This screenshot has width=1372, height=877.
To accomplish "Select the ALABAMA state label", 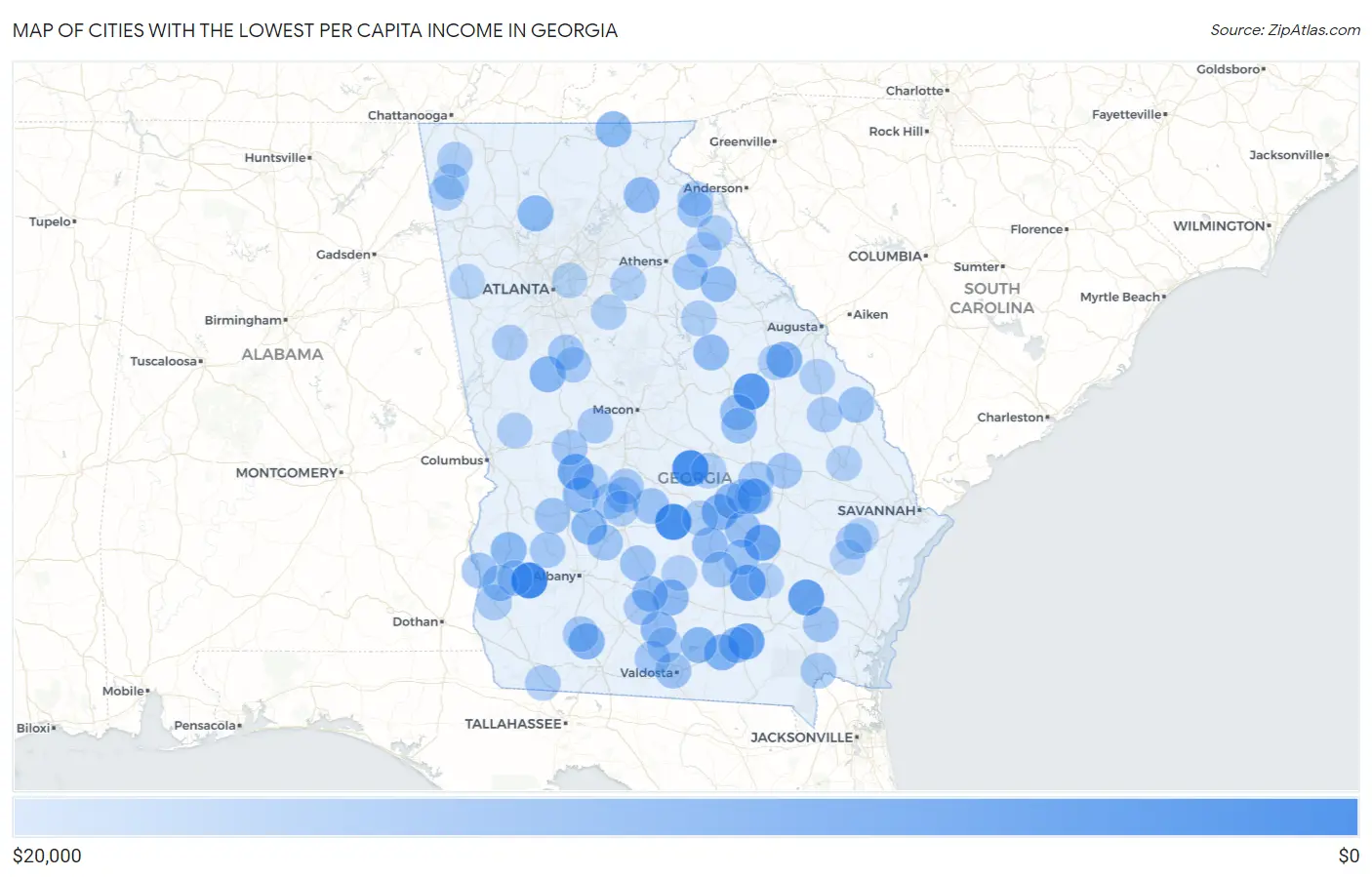I will click(282, 354).
